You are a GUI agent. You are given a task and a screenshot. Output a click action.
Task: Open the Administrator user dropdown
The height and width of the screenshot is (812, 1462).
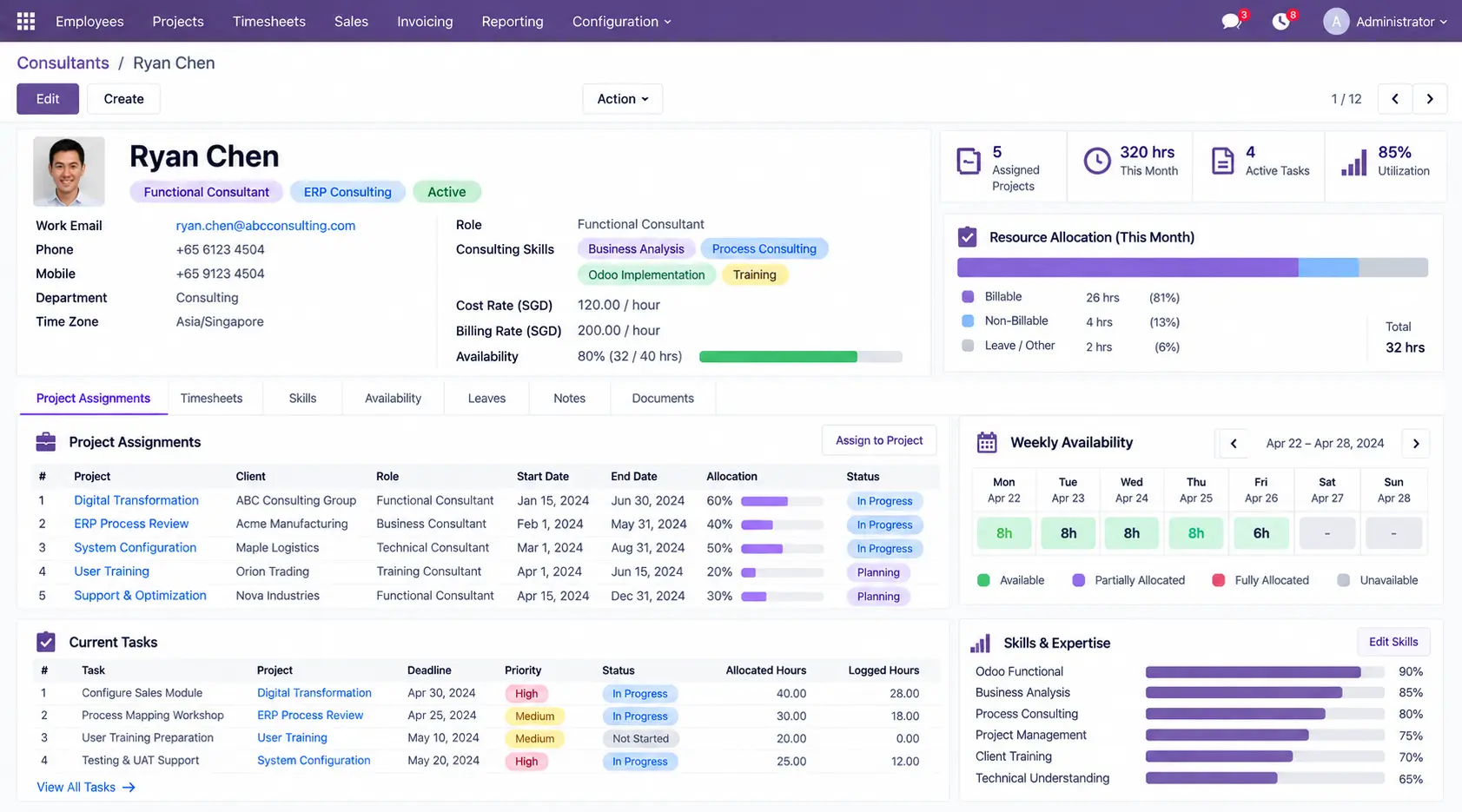point(1401,21)
